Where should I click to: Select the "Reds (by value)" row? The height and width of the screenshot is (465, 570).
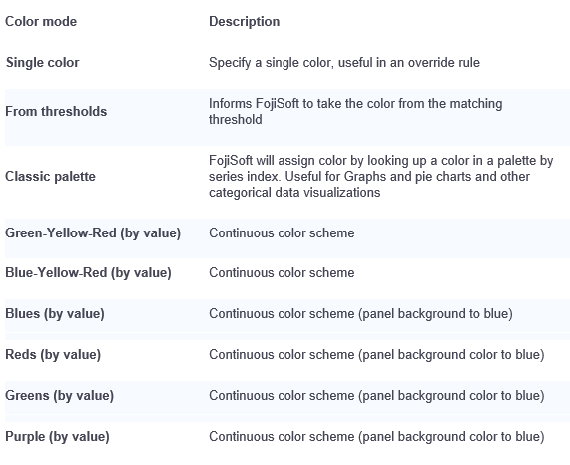pos(288,354)
